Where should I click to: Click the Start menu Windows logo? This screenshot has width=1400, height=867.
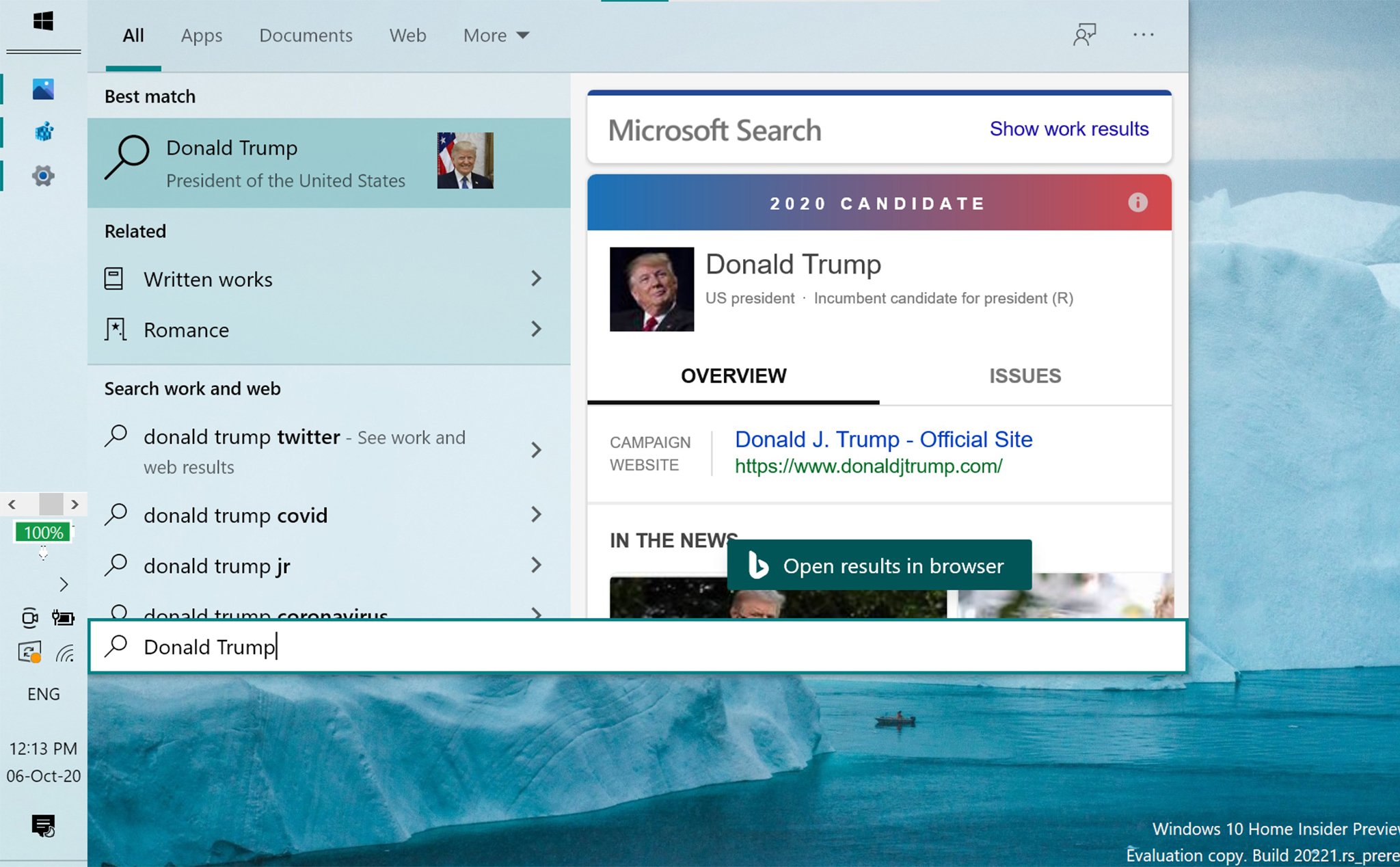tap(44, 21)
